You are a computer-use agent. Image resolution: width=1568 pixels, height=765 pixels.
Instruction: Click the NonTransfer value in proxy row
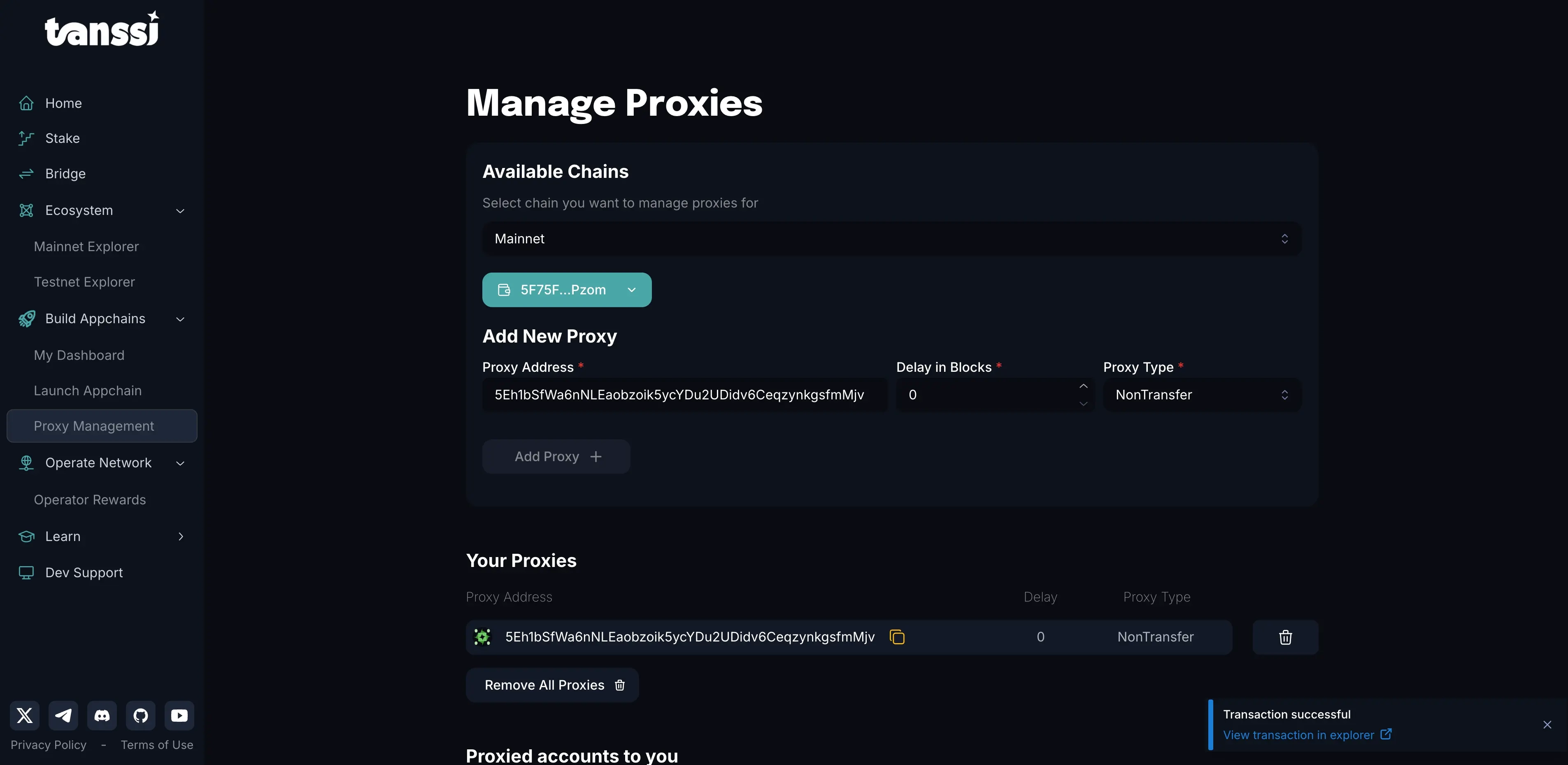click(x=1155, y=637)
